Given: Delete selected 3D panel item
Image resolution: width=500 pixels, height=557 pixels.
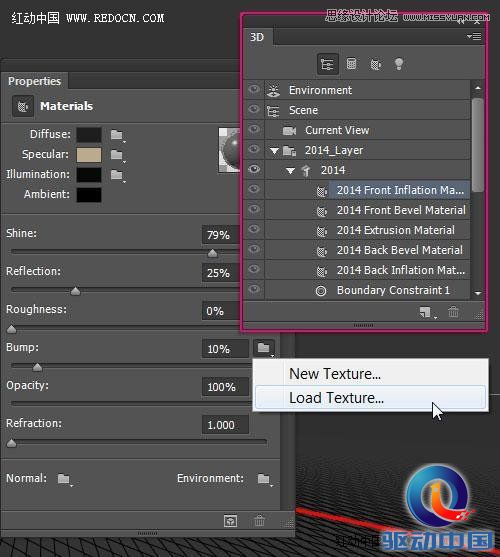Looking at the screenshot, I should 453,312.
